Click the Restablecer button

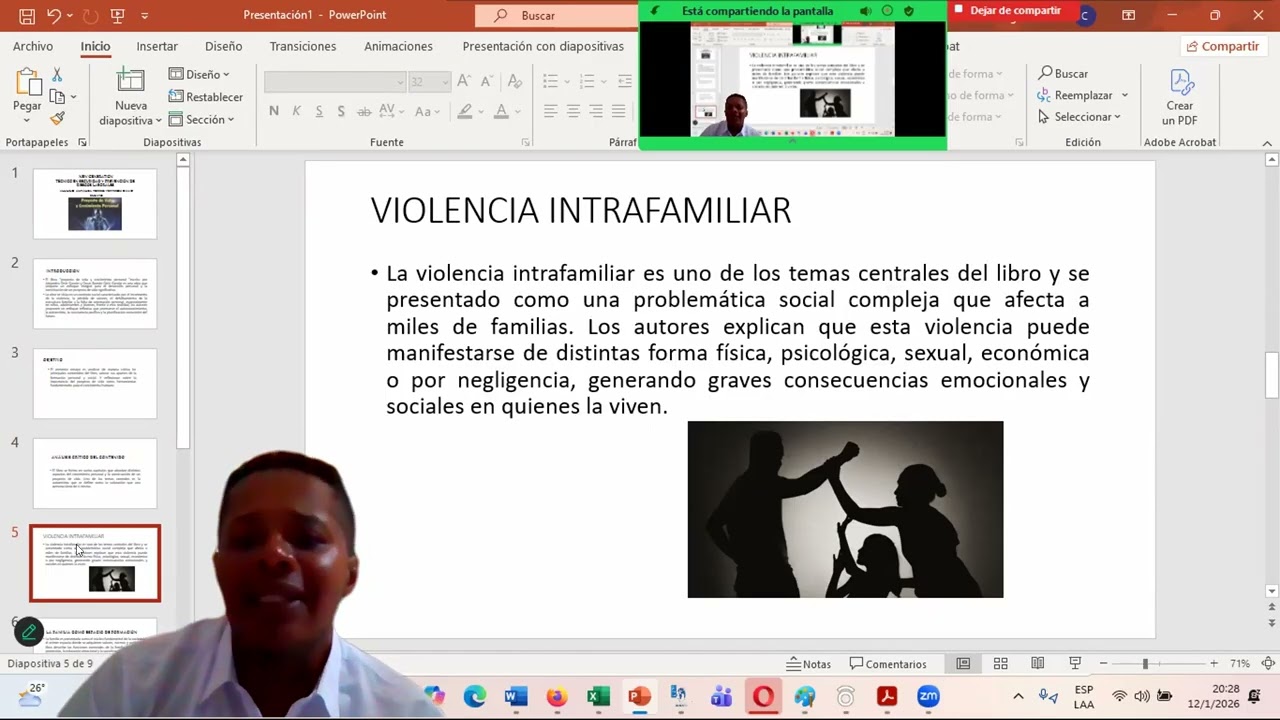pos(206,97)
